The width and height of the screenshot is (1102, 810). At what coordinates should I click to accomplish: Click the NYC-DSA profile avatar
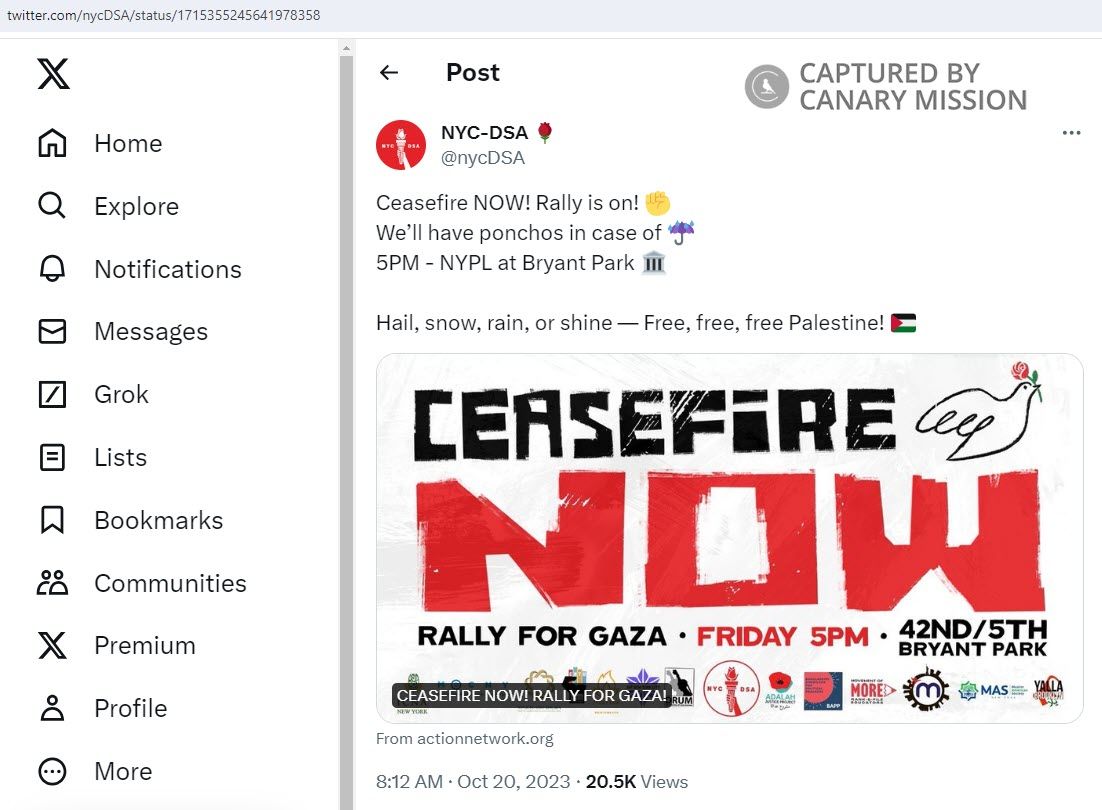(401, 145)
